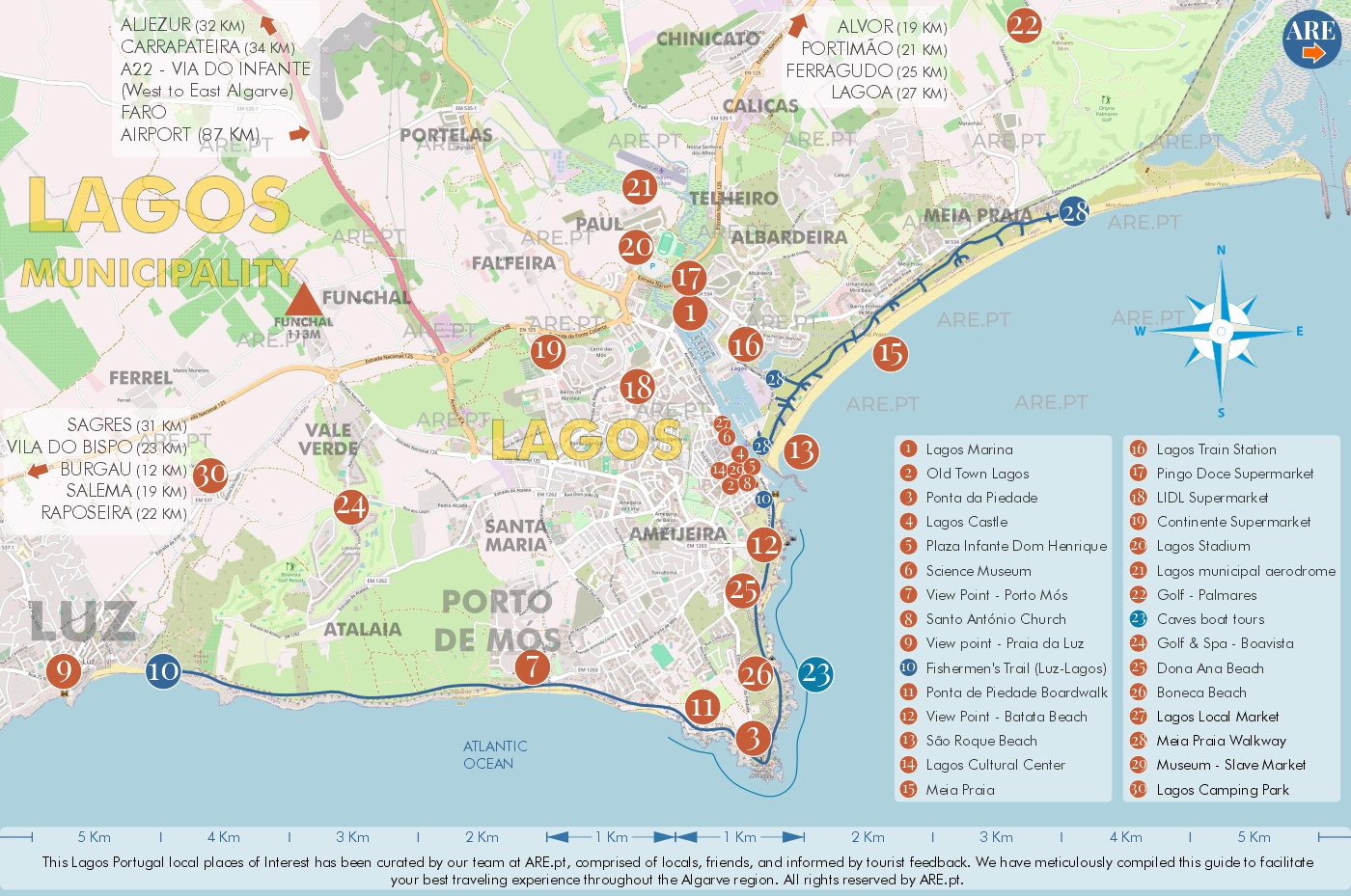
Task: Select marker 21 for Lagos municipal aerodrome
Action: [x=640, y=187]
